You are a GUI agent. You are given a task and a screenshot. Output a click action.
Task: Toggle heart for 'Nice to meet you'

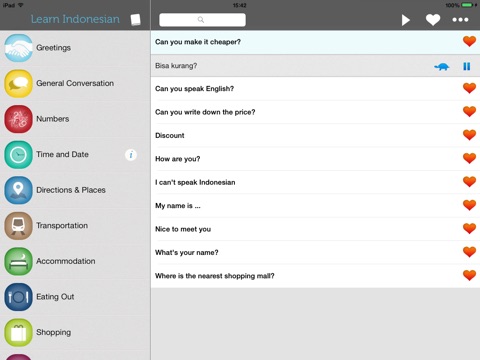469,229
